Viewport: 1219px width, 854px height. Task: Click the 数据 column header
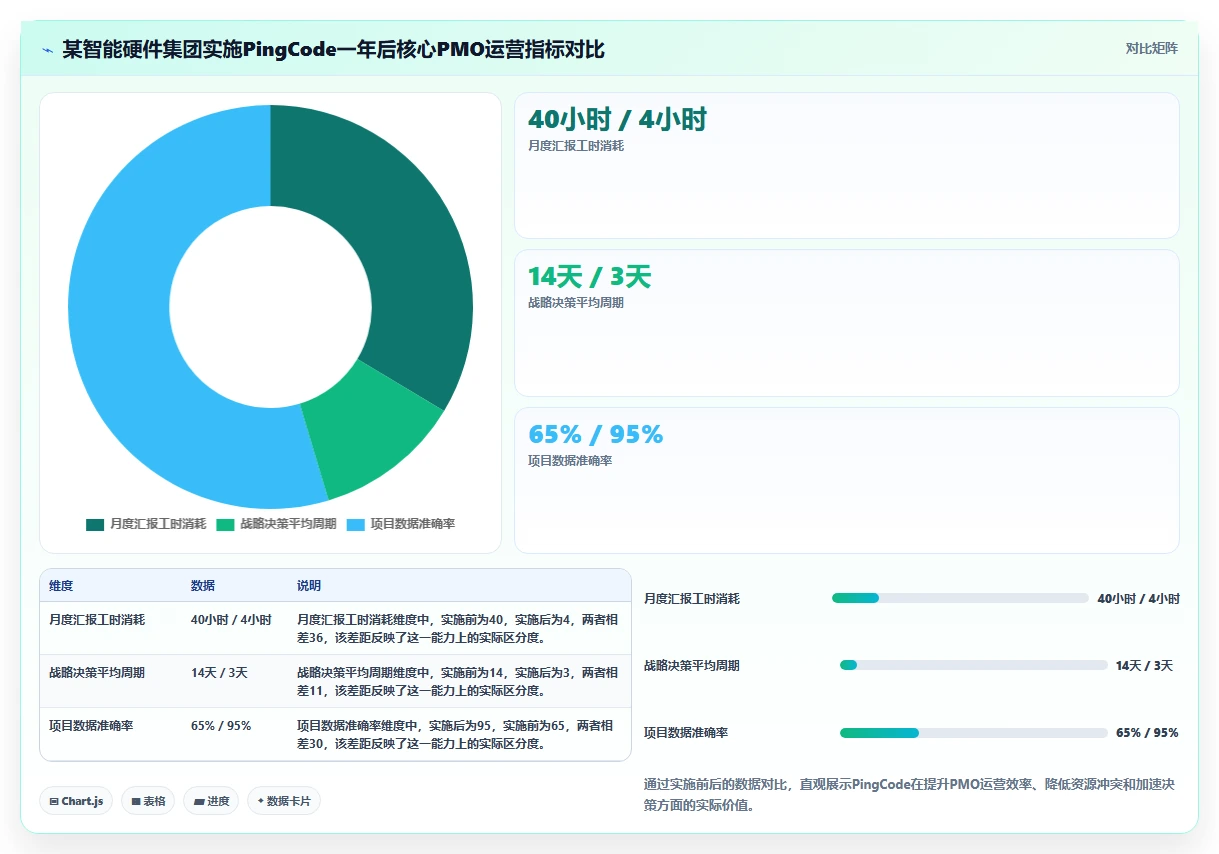(x=203, y=585)
